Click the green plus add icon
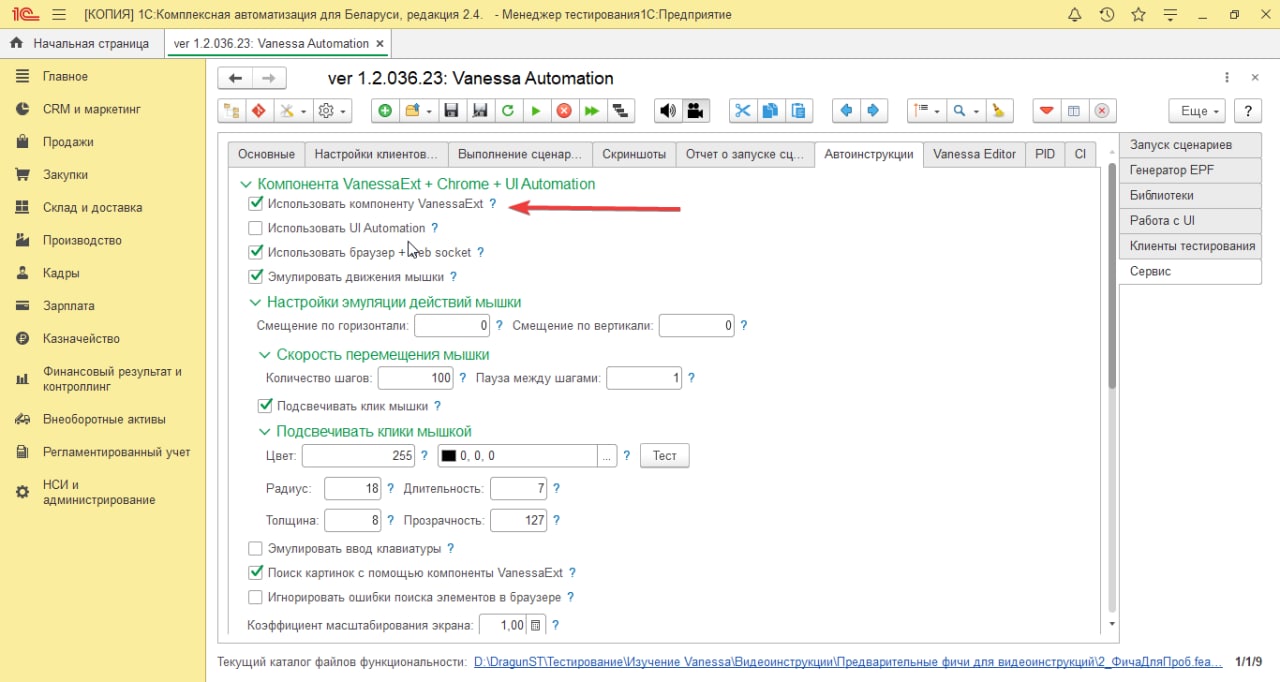Screen dimensions: 1280x682 click(x=385, y=111)
